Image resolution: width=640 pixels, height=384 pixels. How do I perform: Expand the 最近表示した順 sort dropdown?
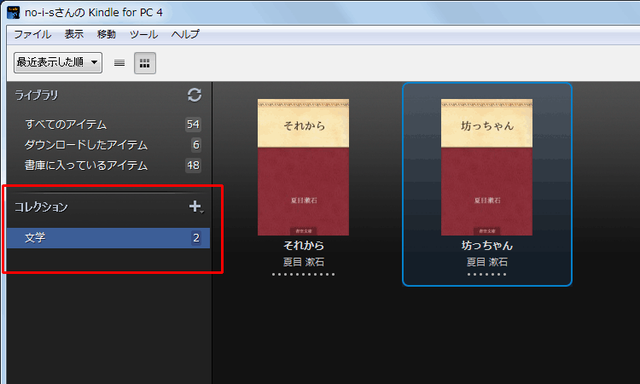tap(58, 62)
